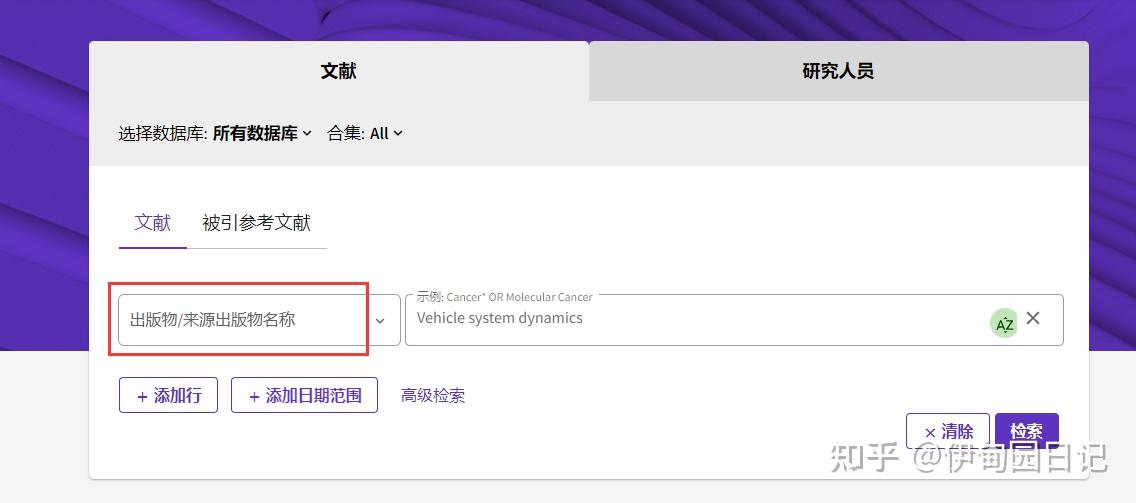Image resolution: width=1136 pixels, height=503 pixels.
Task: Open the 被引参考文献 sub-tab
Action: click(256, 222)
